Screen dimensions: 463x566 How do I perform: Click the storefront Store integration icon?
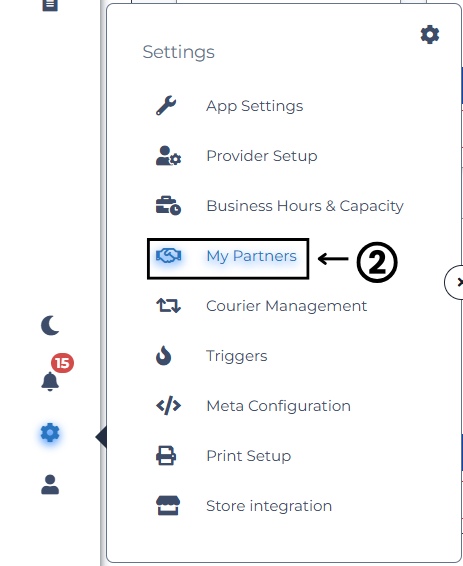[168, 505]
